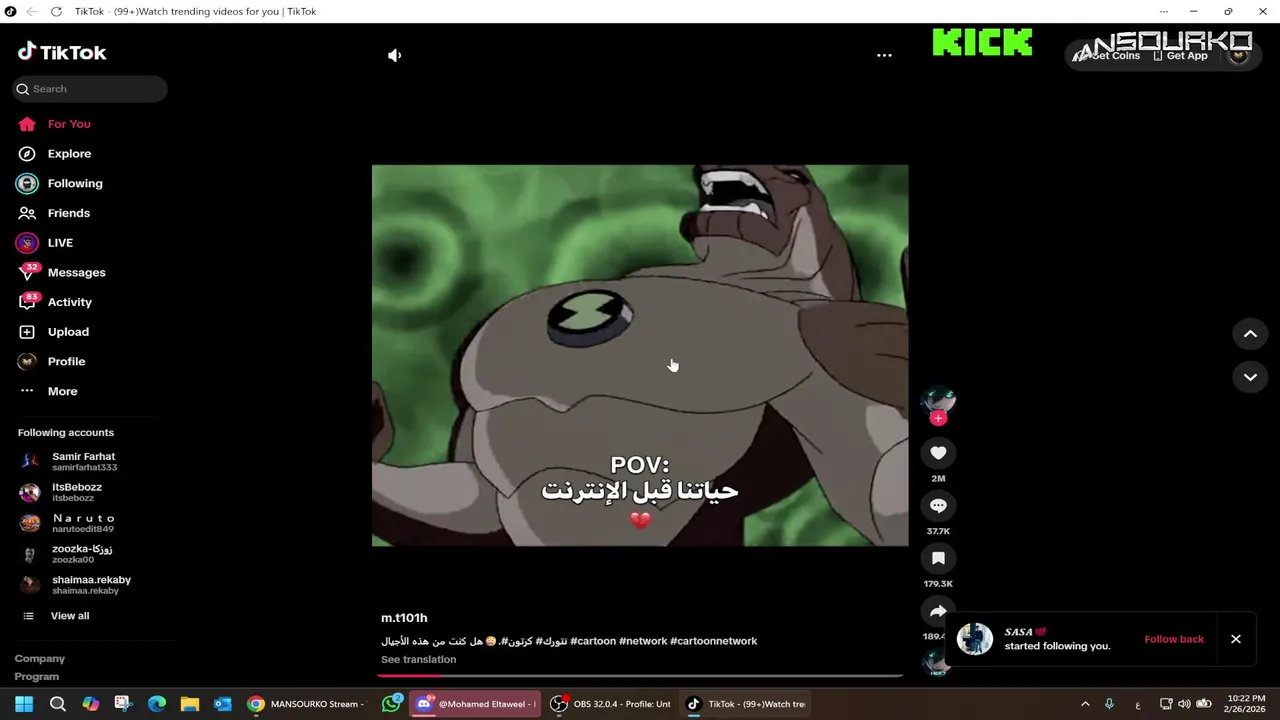1280x720 pixels.
Task: Open the taskbar volume control
Action: click(1184, 704)
